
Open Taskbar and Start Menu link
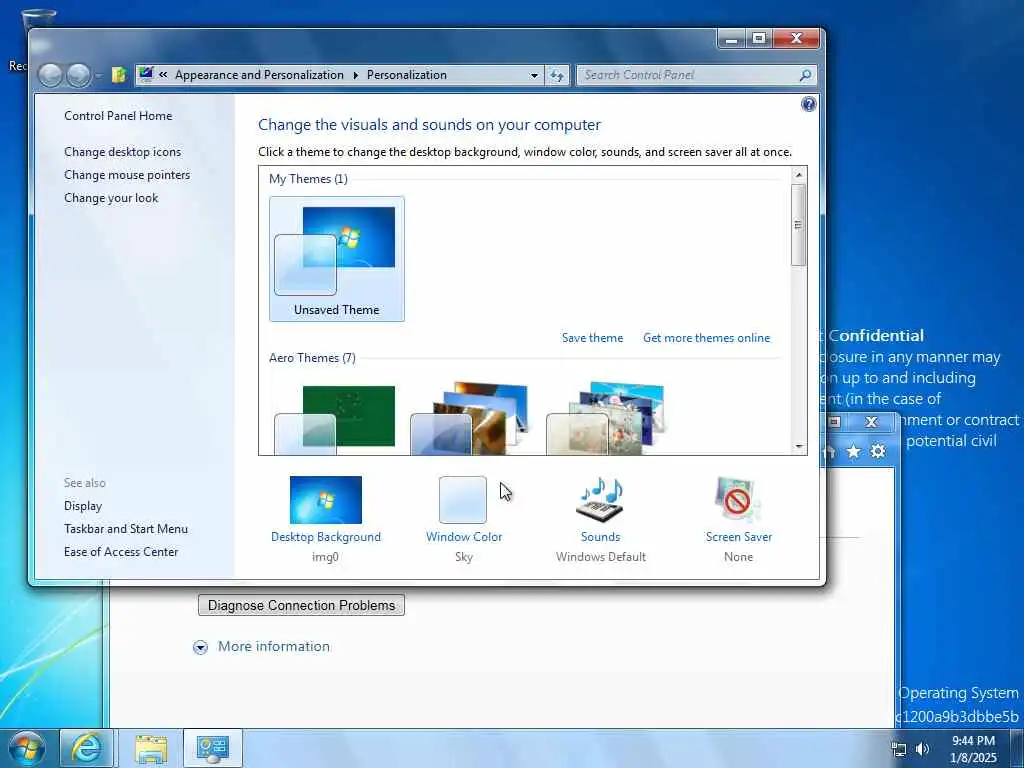(125, 528)
